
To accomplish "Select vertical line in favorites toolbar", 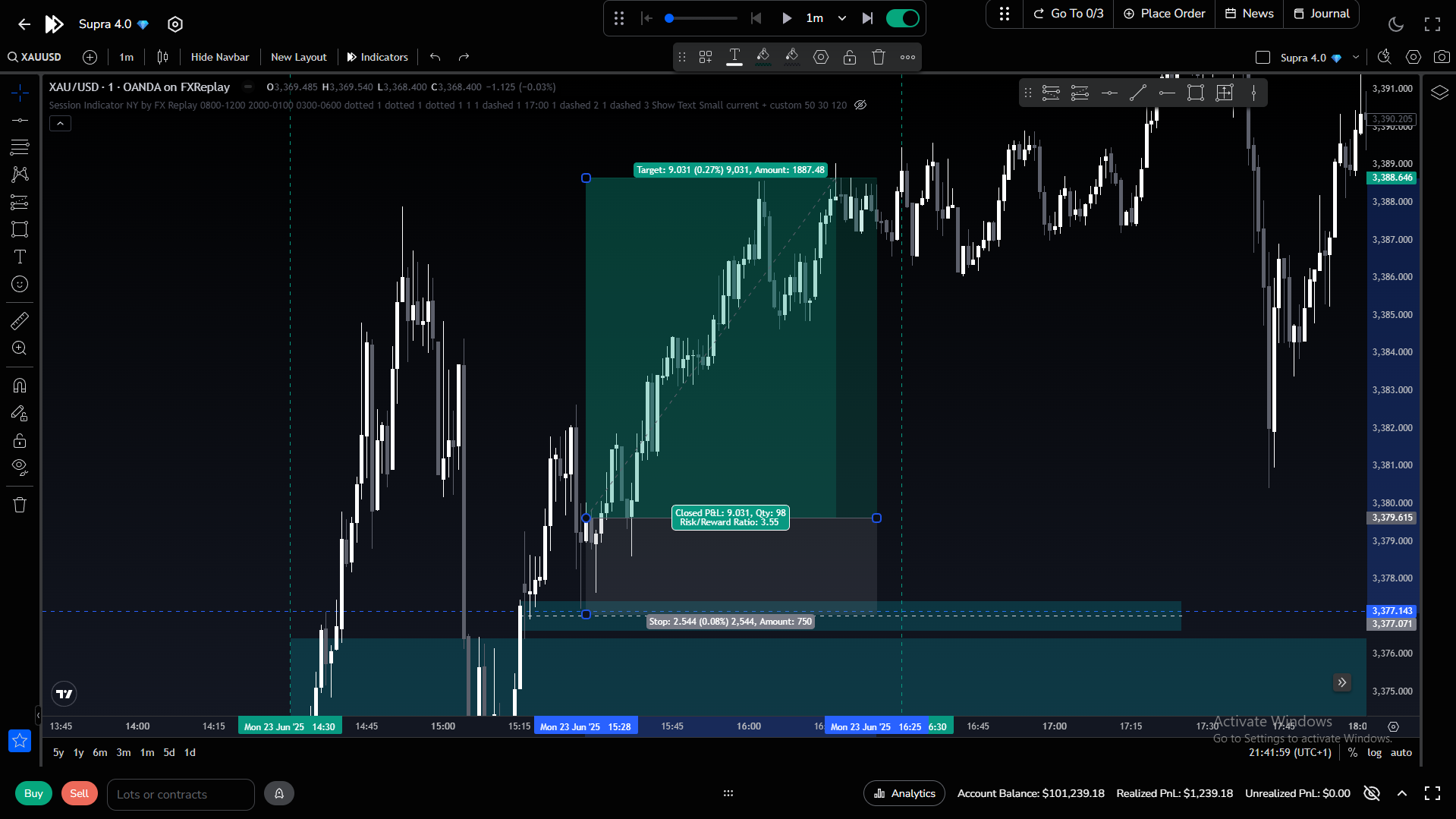I will (x=1253, y=93).
